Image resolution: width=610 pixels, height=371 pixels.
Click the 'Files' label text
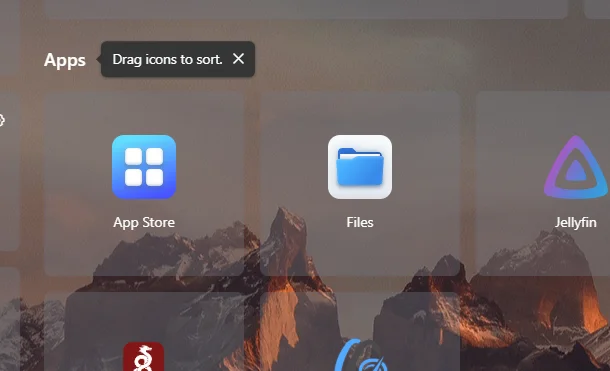pyautogui.click(x=360, y=222)
